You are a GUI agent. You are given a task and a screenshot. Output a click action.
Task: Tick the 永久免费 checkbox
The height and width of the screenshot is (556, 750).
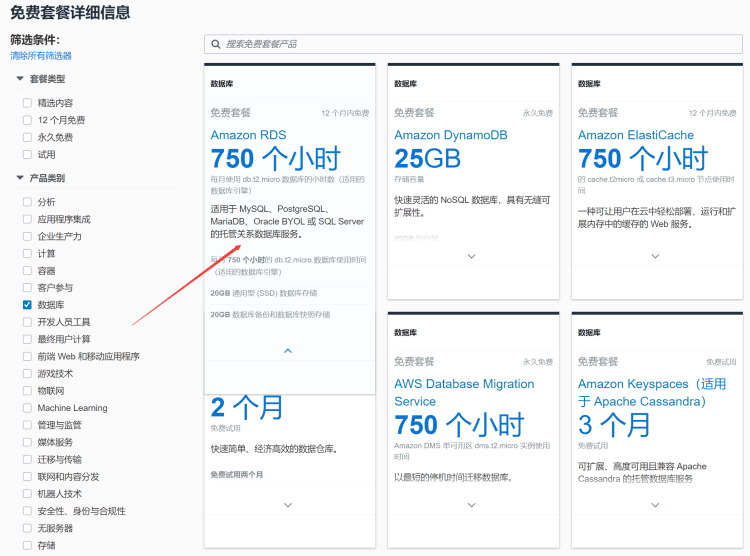point(27,137)
